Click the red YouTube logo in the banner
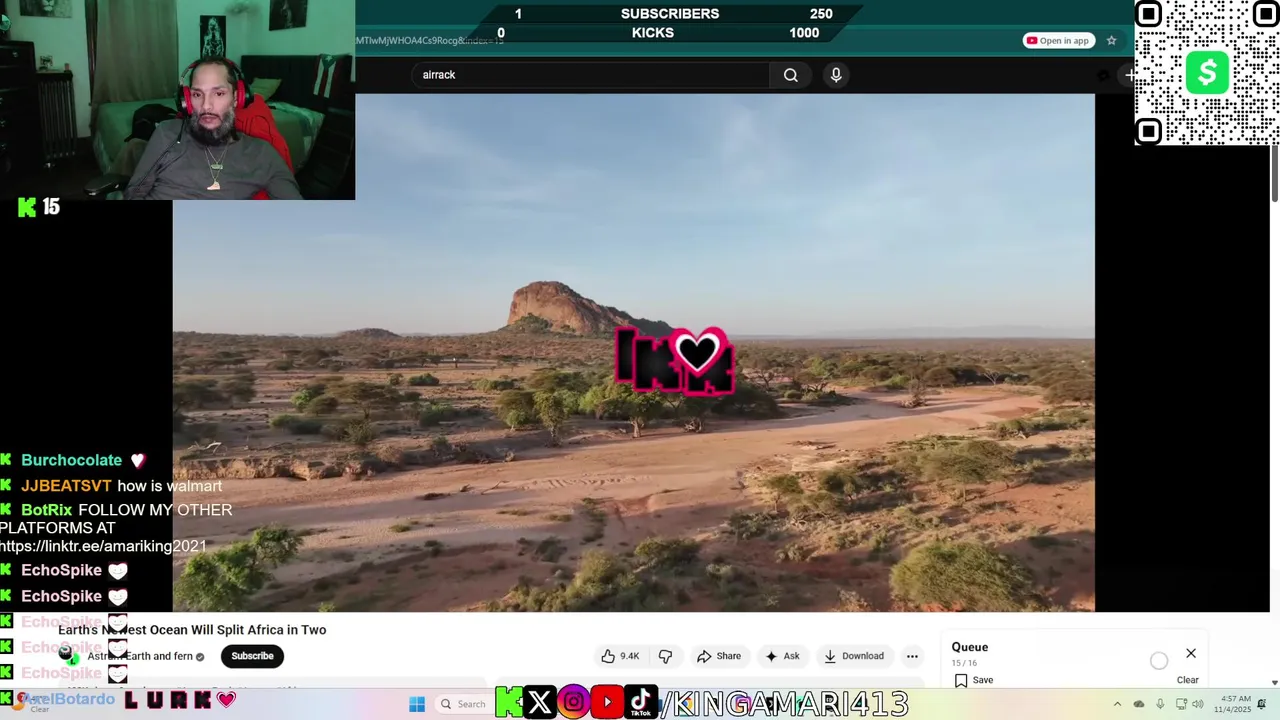Image resolution: width=1280 pixels, height=720 pixels. pyautogui.click(x=607, y=703)
